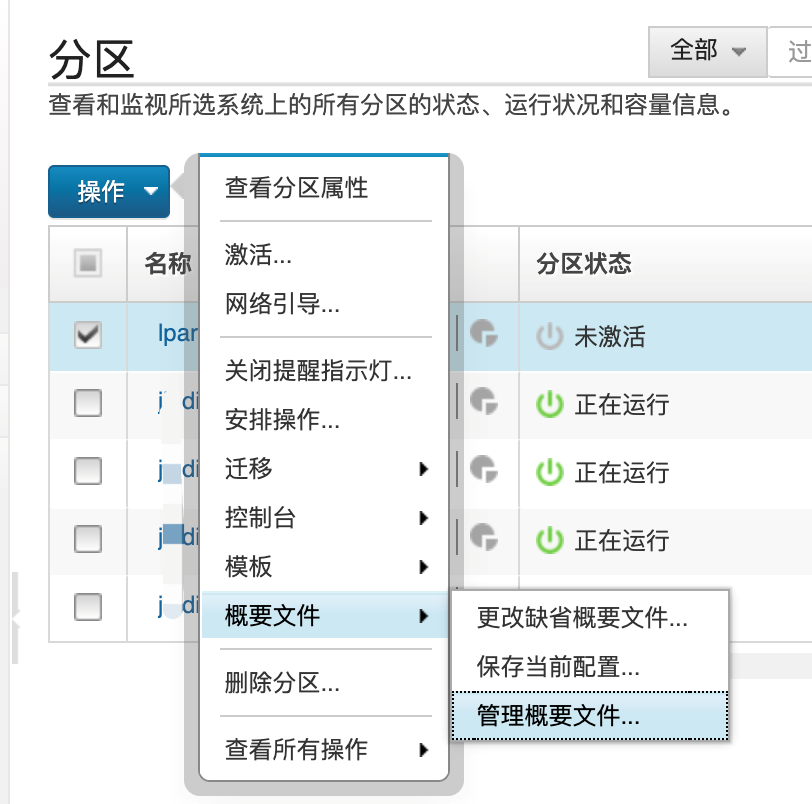The height and width of the screenshot is (804, 812).
Task: Click the grey power icon beside 未激活
Action: (x=550, y=337)
